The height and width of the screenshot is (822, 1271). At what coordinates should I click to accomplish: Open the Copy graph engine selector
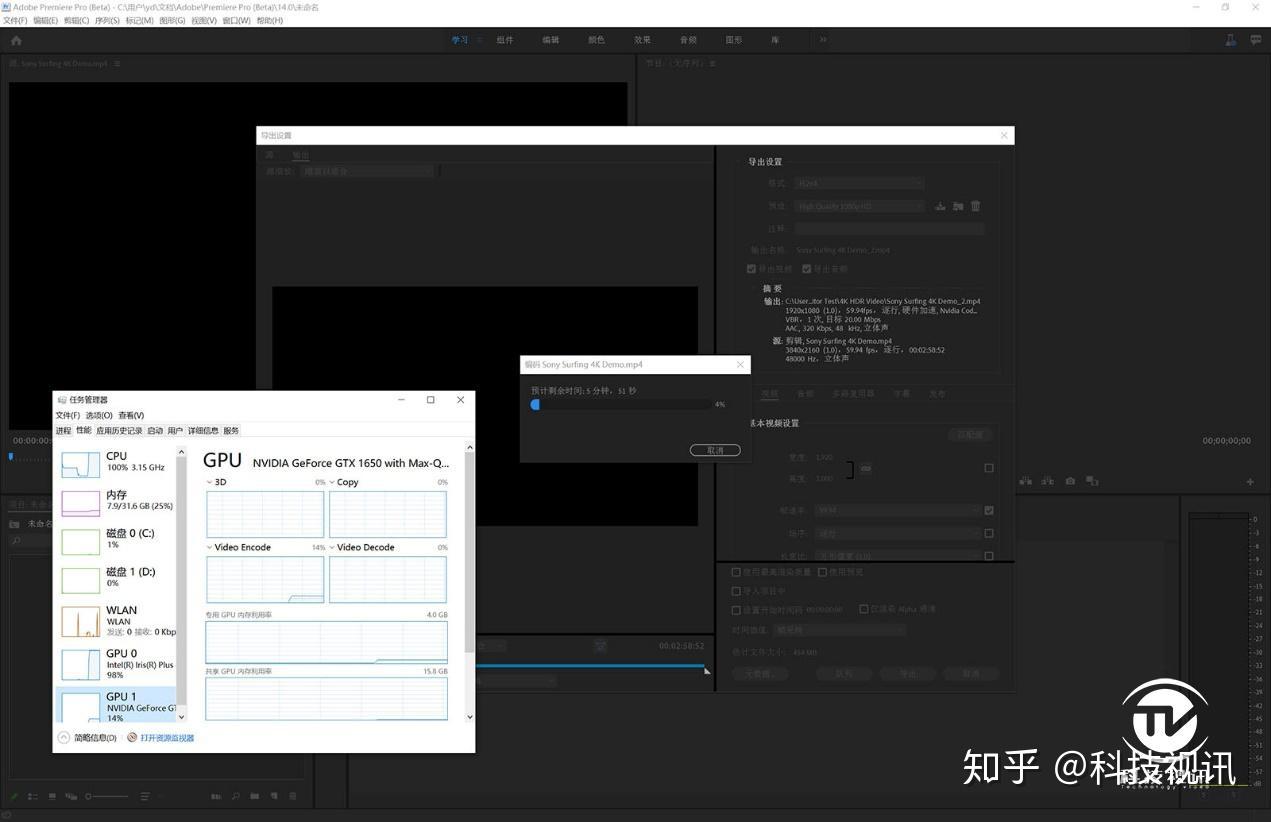(x=344, y=482)
